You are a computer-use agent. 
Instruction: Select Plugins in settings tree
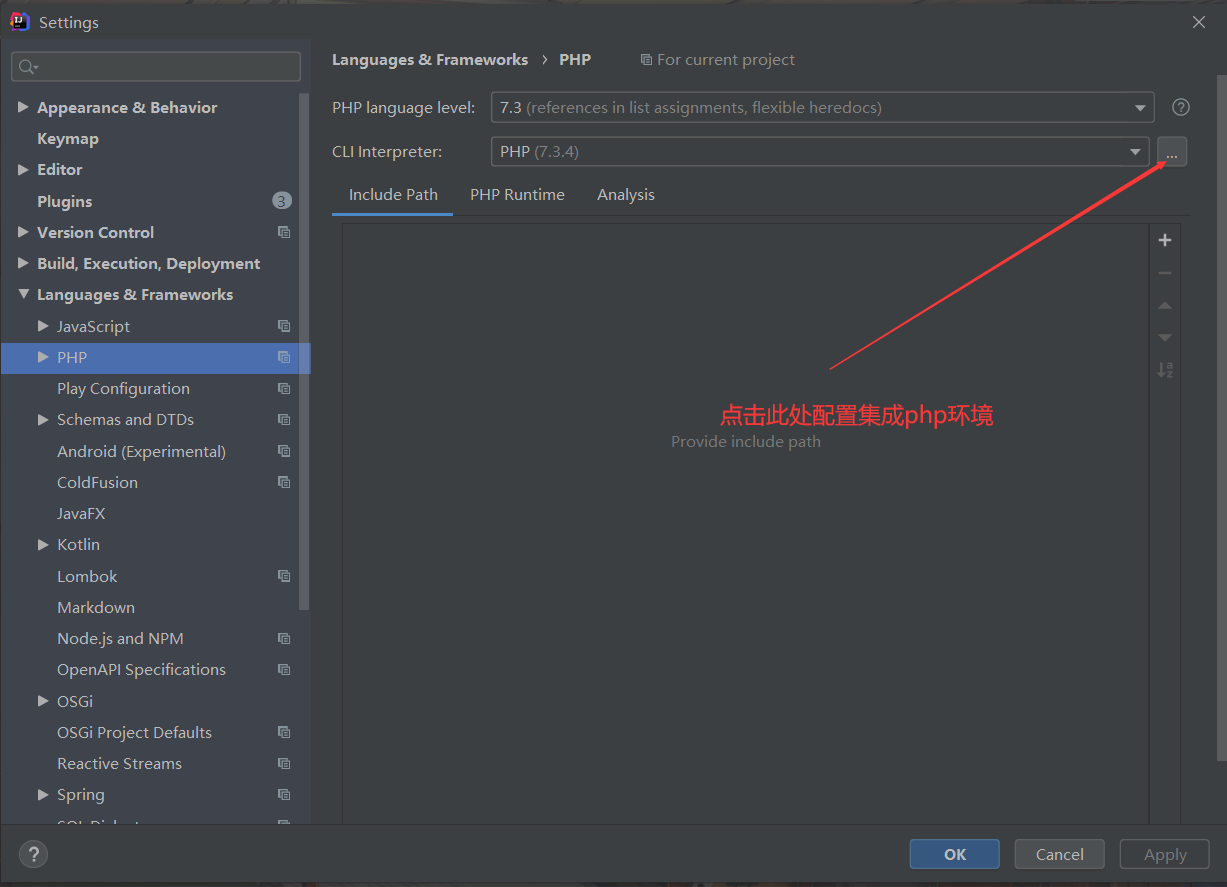pyautogui.click(x=65, y=201)
